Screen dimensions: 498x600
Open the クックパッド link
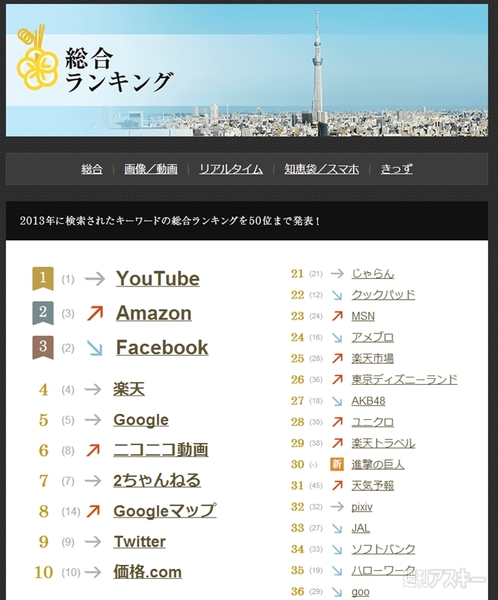coord(383,295)
